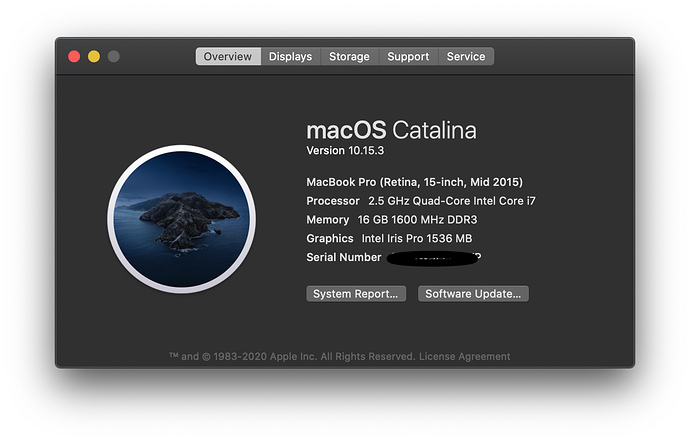This screenshot has width=690, height=440.
Task: Close the window with the red button
Action: tap(74, 56)
